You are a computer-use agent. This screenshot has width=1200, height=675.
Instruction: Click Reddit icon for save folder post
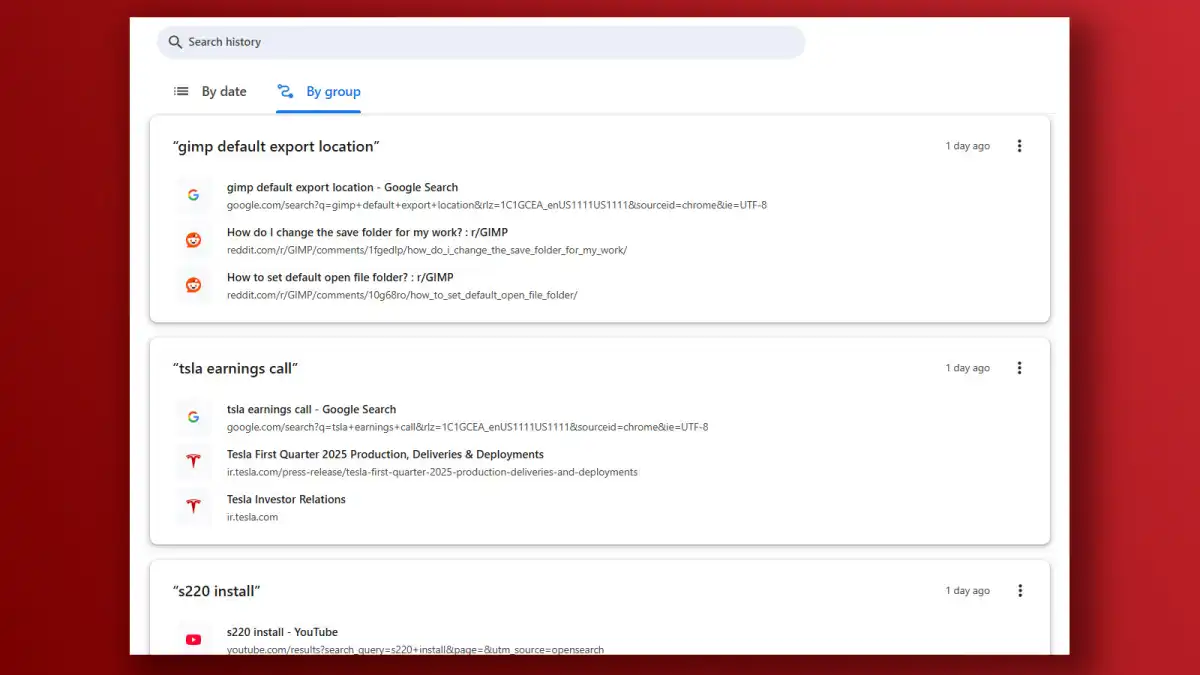[193, 240]
